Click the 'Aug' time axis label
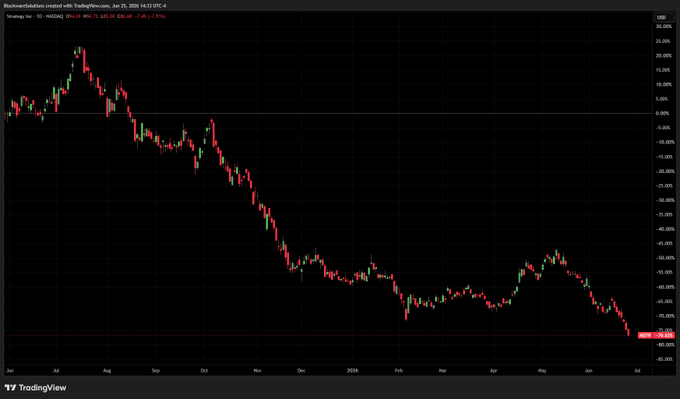Screen dimensions: 680x399 pos(107,371)
